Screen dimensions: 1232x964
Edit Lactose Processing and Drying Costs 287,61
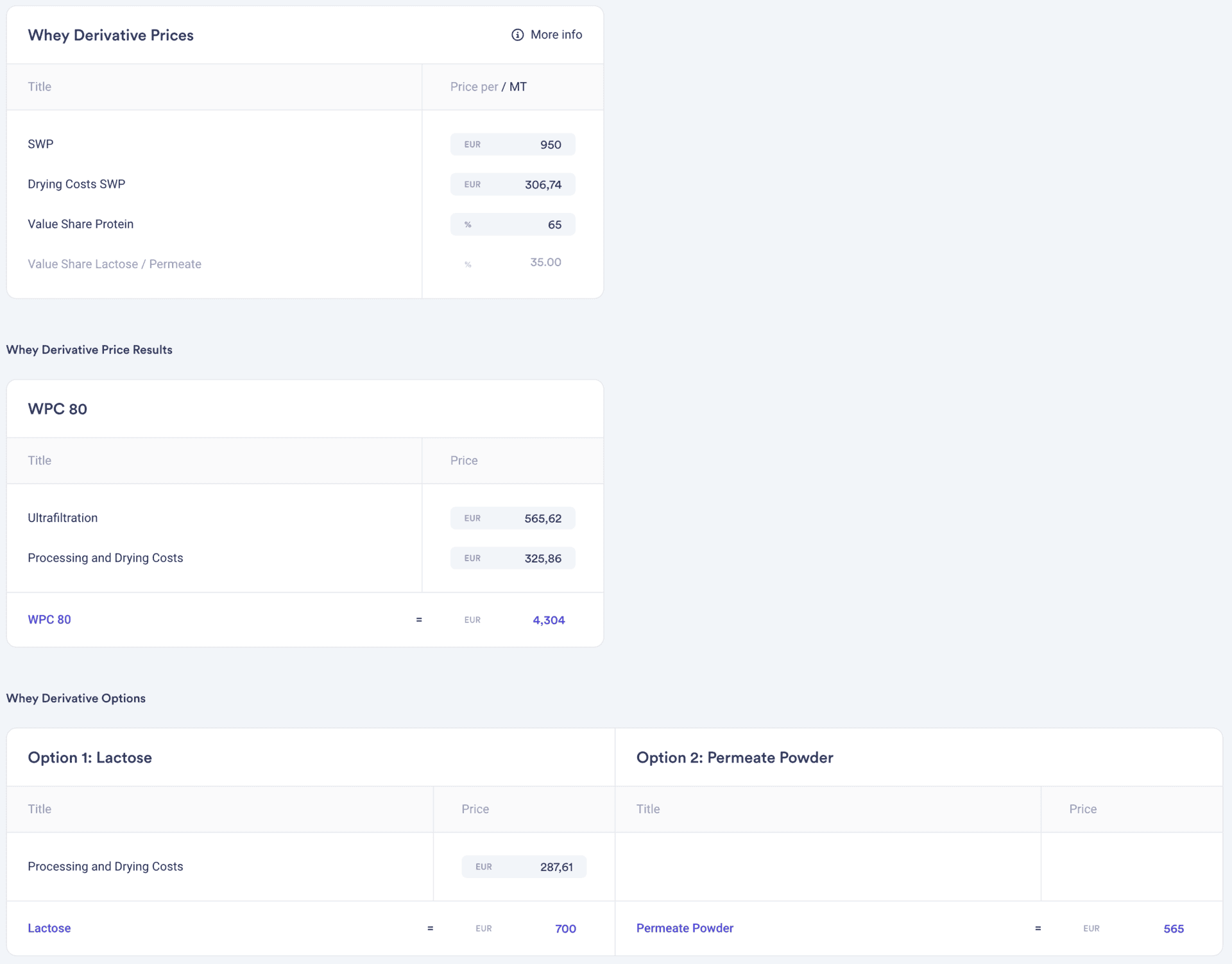[524, 867]
